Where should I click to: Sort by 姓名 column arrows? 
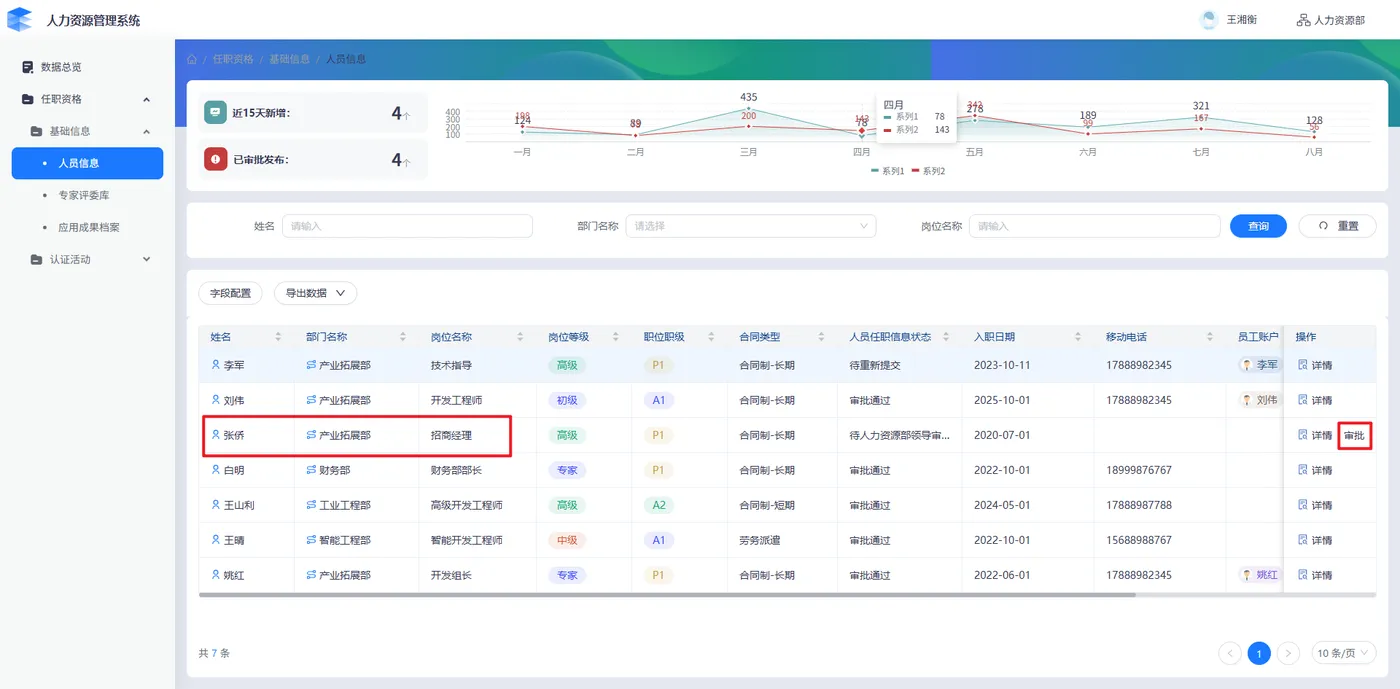click(x=278, y=337)
